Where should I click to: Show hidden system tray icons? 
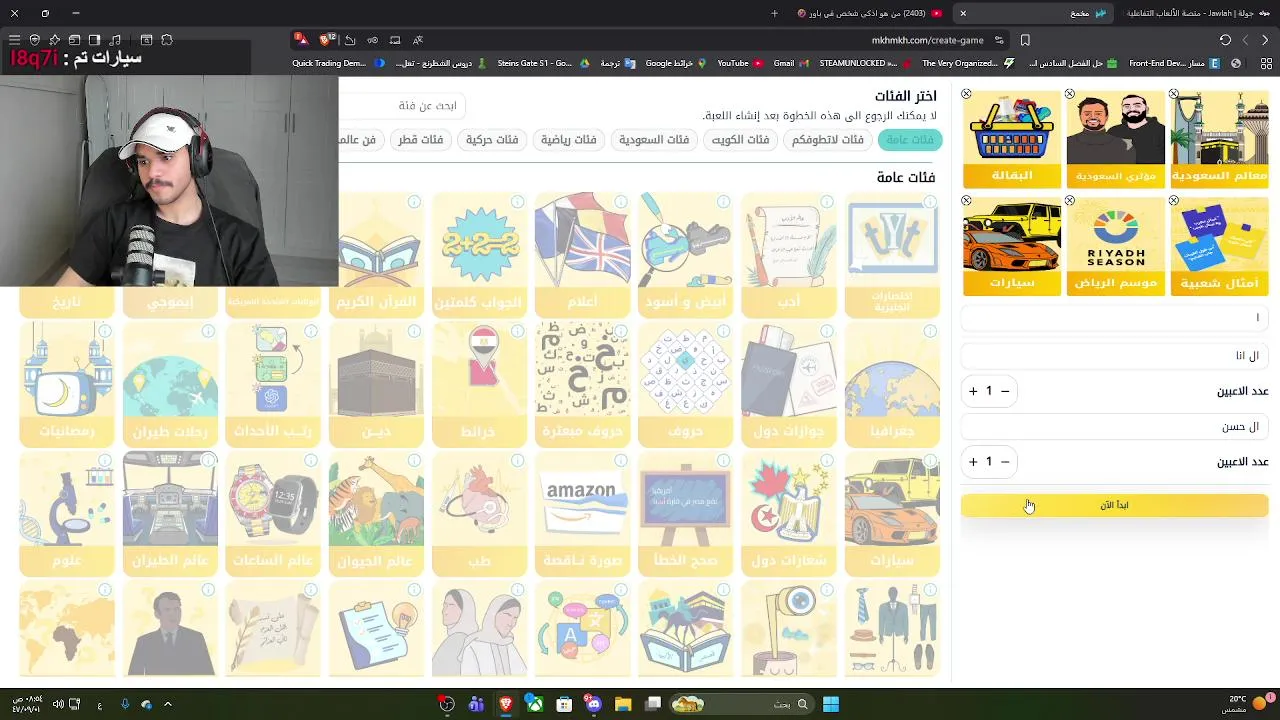coord(168,704)
